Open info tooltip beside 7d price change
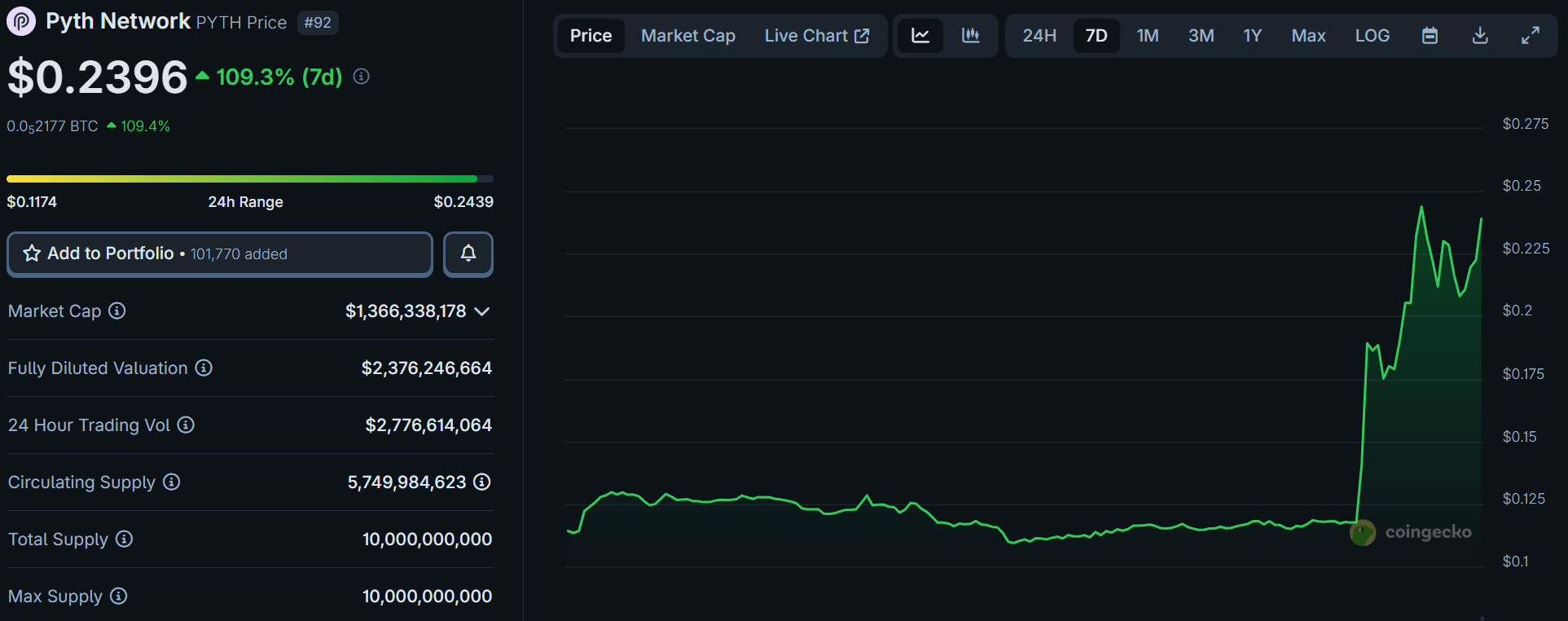Image resolution: width=1568 pixels, height=621 pixels. pos(362,77)
